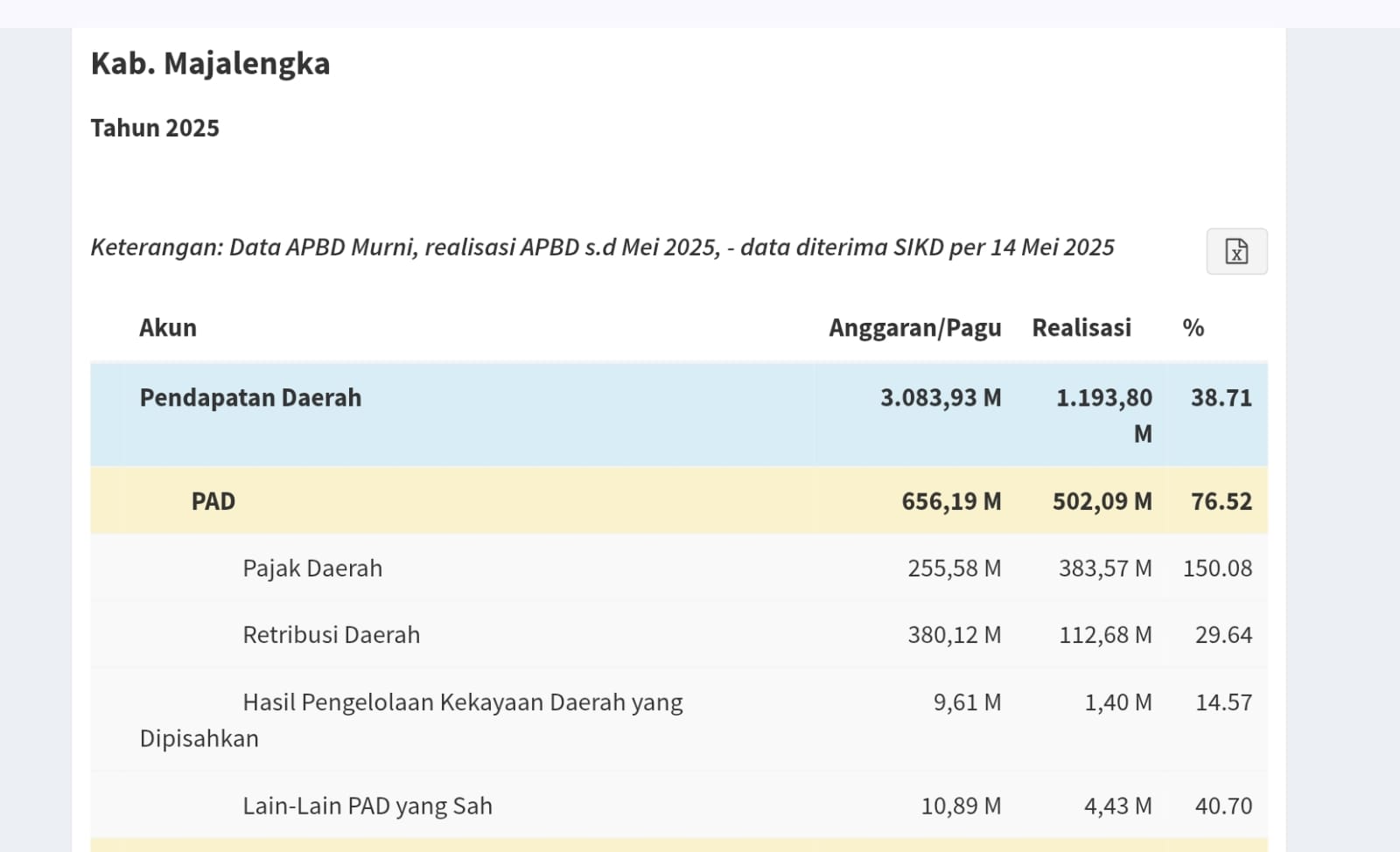Select Pajak Daerah percentage 150.08

[1217, 569]
